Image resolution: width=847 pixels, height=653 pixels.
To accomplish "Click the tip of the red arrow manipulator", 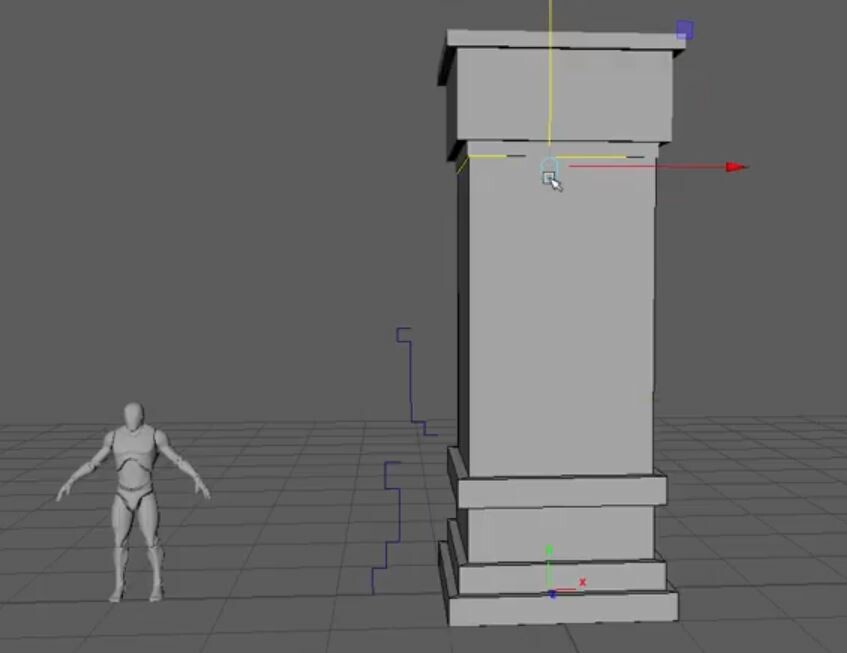I will [x=740, y=166].
